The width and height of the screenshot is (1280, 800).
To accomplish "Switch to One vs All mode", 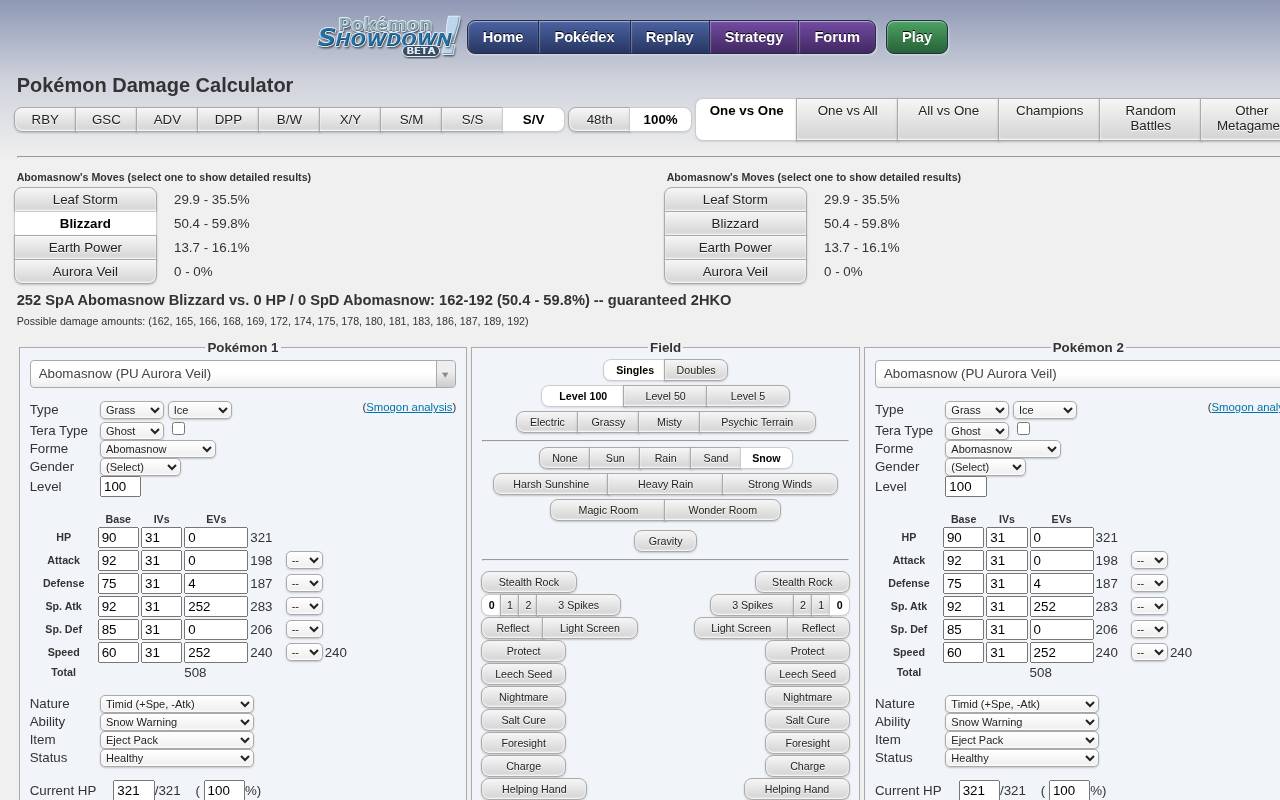I will pyautogui.click(x=847, y=119).
